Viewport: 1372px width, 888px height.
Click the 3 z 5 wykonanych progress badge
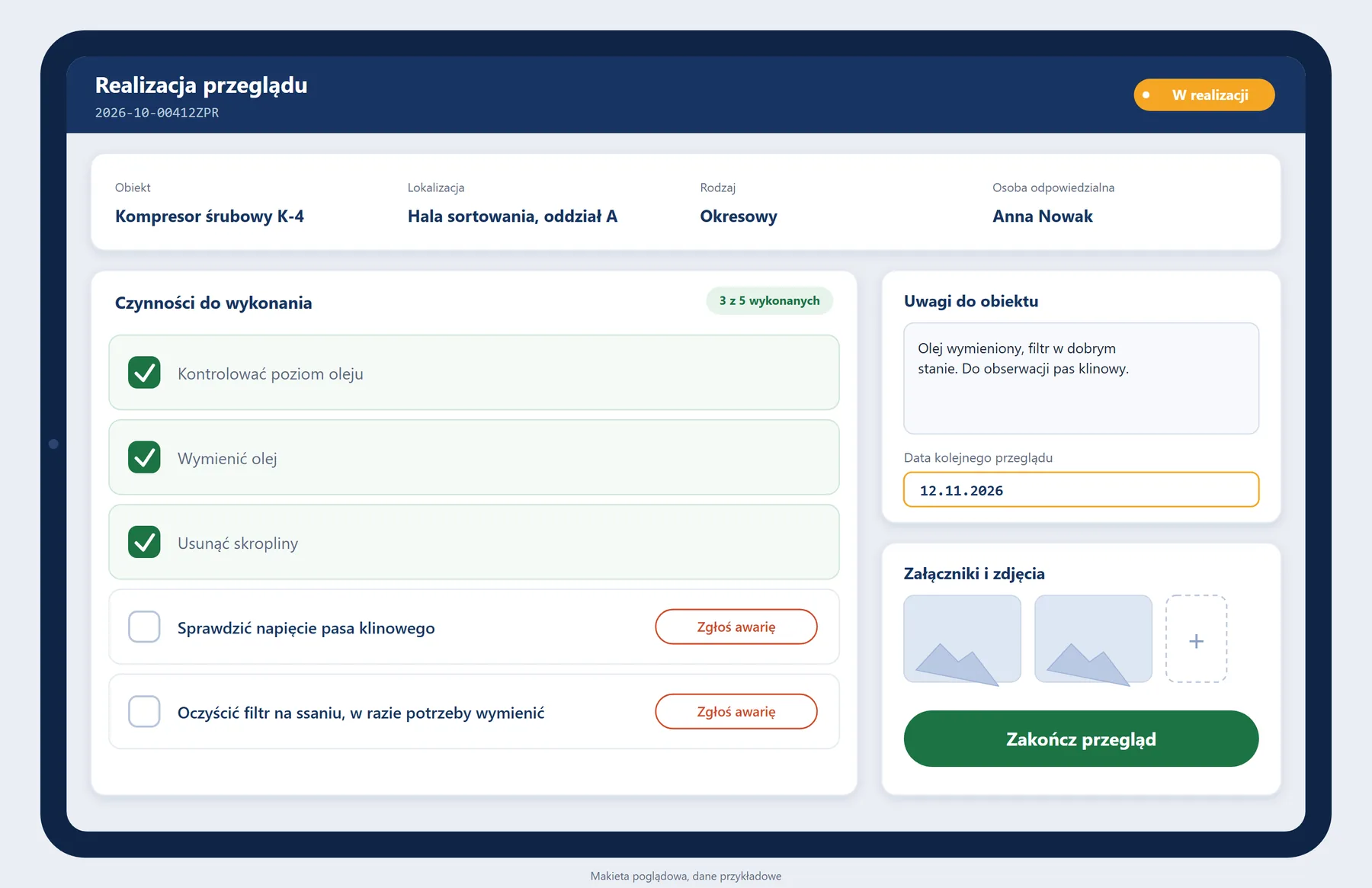[770, 300]
